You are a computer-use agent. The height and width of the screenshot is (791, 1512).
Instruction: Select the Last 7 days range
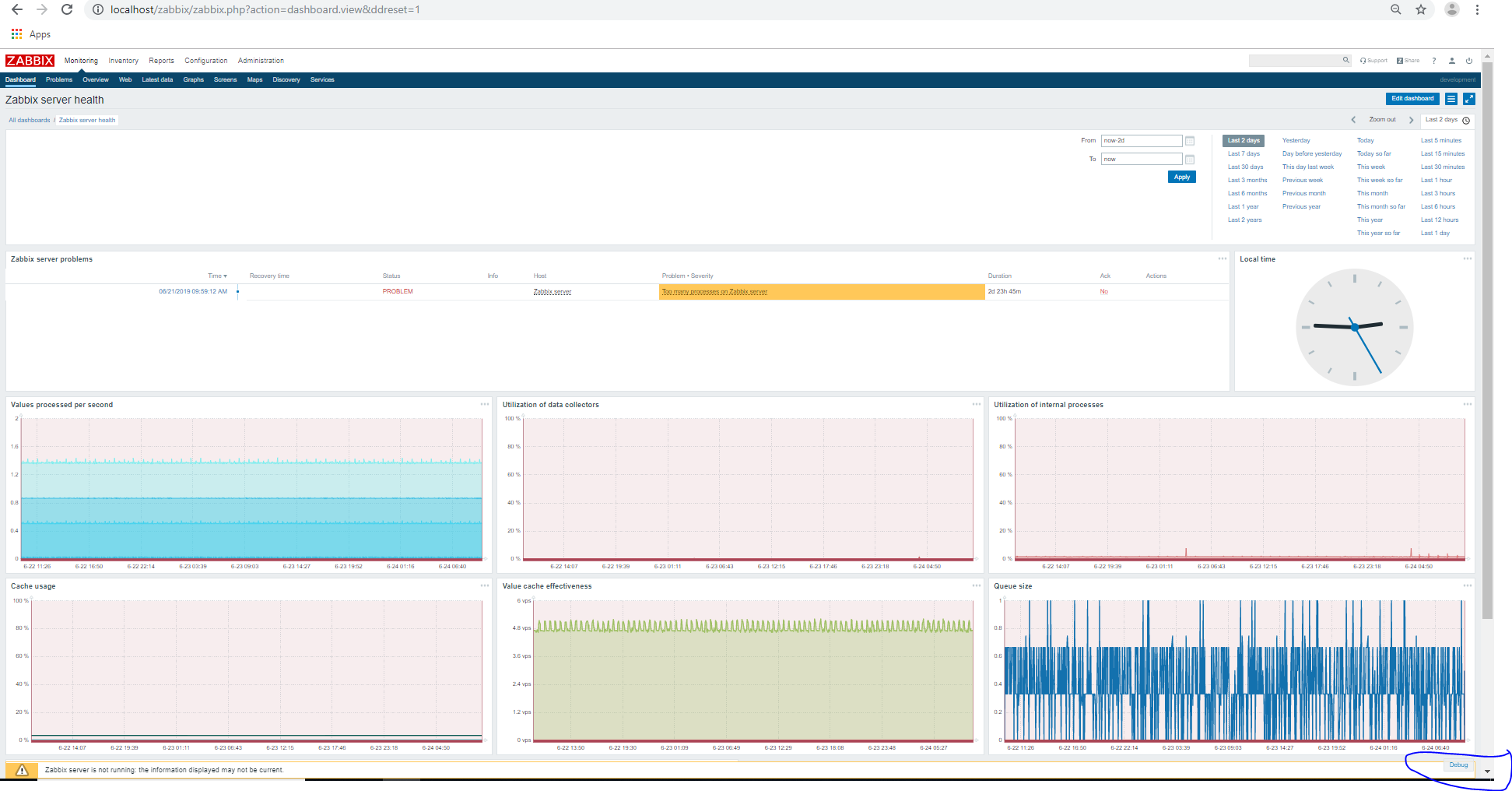tap(1244, 154)
